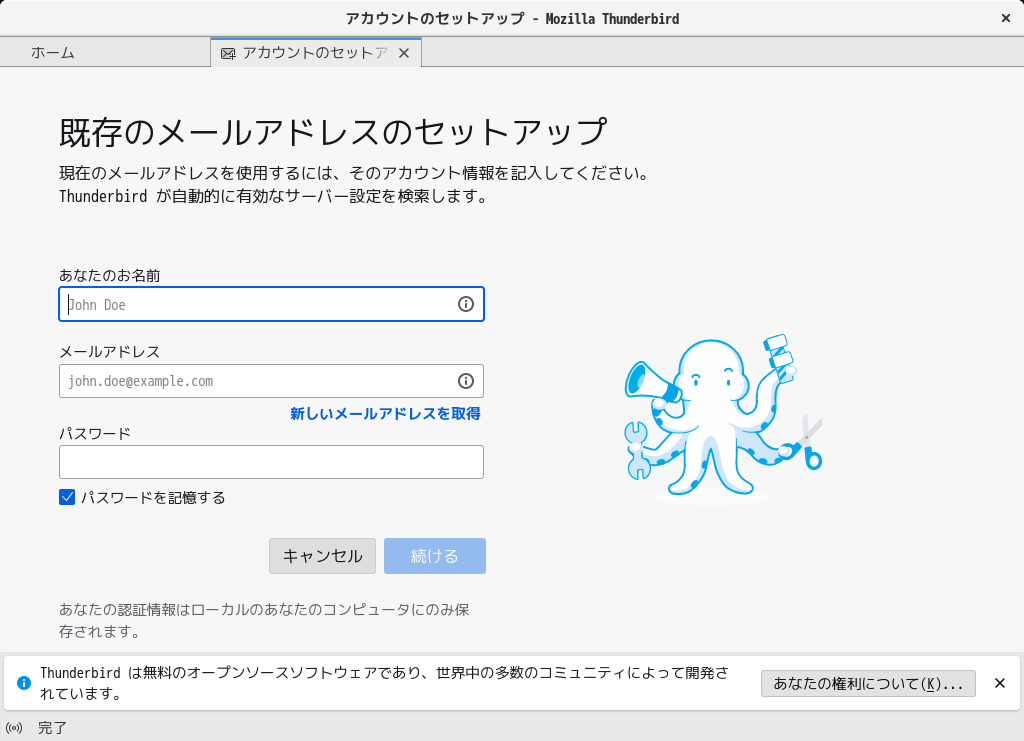Screen dimensions: 1024x741
Task: Click the info icon in the name field
Action: pos(466,304)
